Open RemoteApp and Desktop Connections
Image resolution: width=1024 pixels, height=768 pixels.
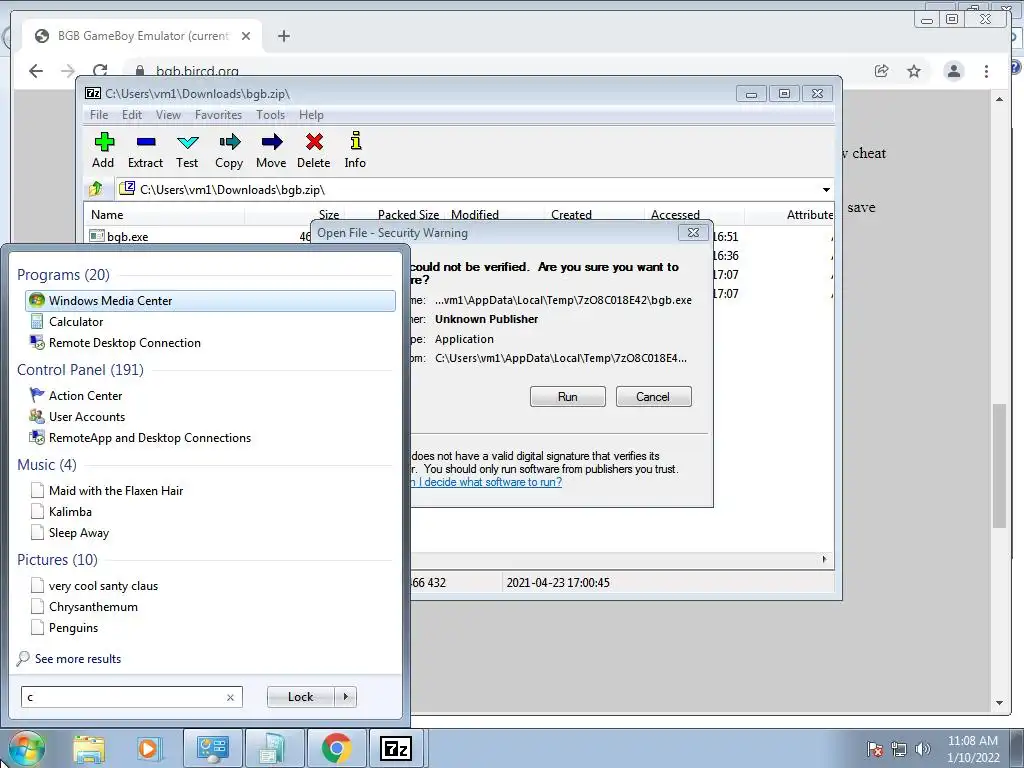pos(150,438)
